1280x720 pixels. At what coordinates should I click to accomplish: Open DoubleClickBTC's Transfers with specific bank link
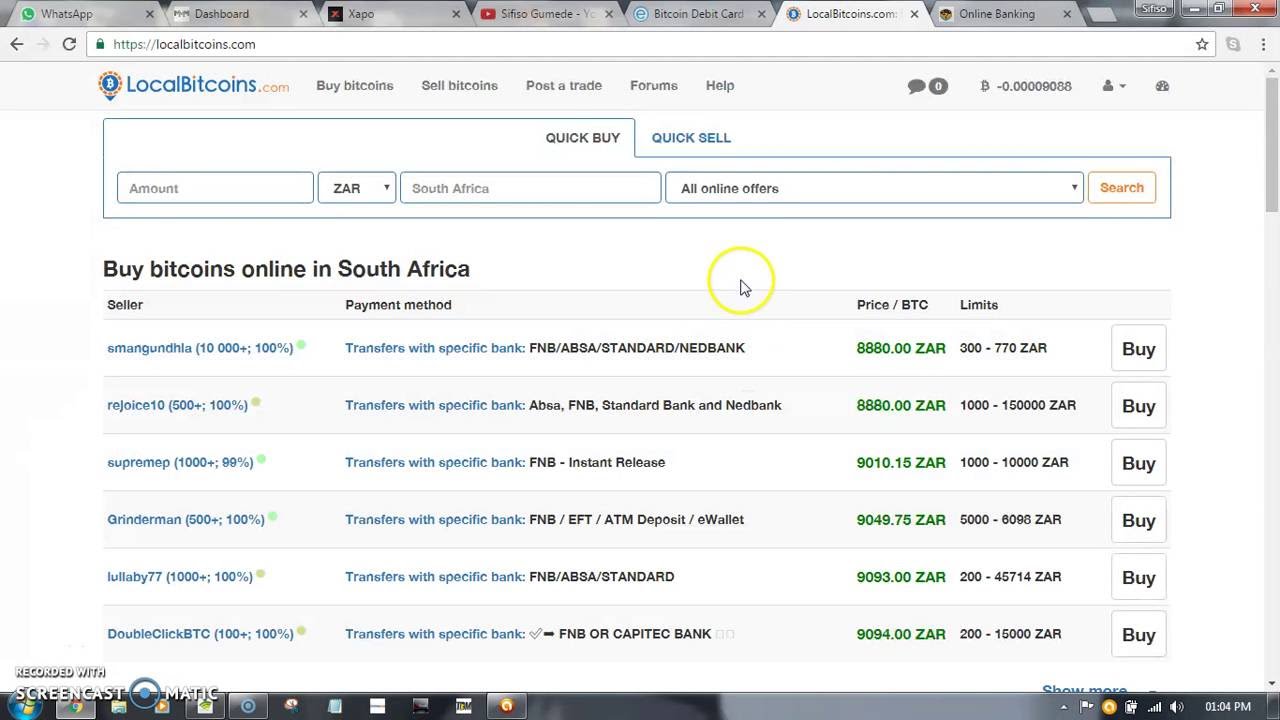(435, 633)
